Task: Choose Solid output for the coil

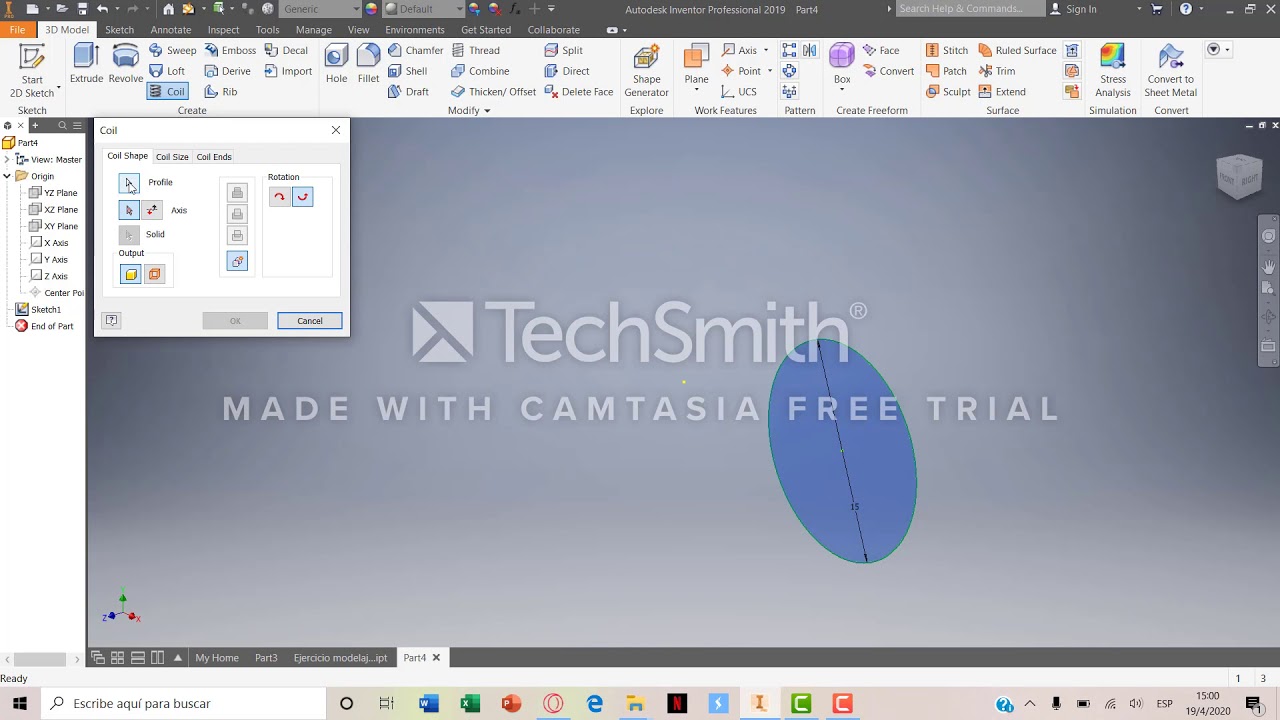Action: click(131, 274)
